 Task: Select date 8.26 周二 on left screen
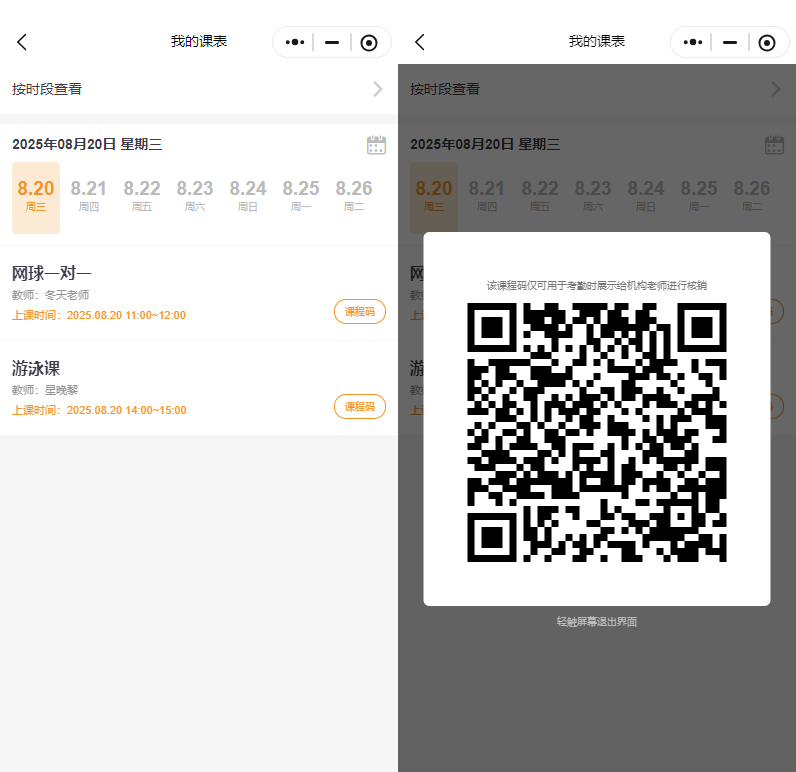pos(354,195)
